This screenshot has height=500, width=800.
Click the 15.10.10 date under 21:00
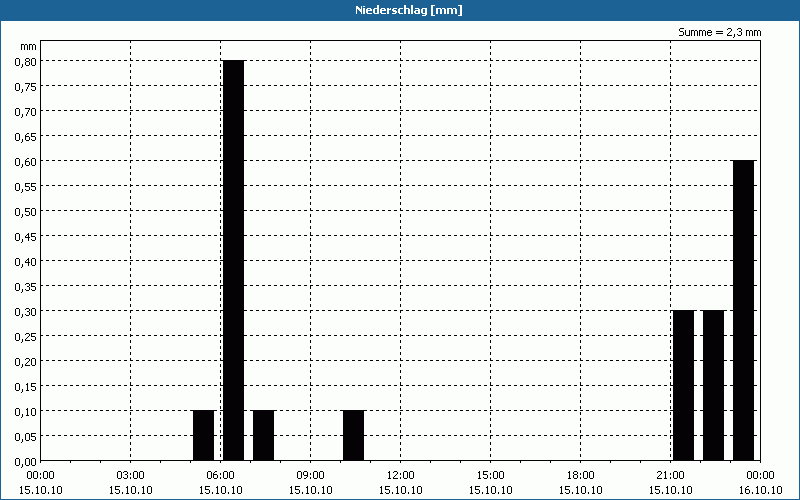click(670, 490)
